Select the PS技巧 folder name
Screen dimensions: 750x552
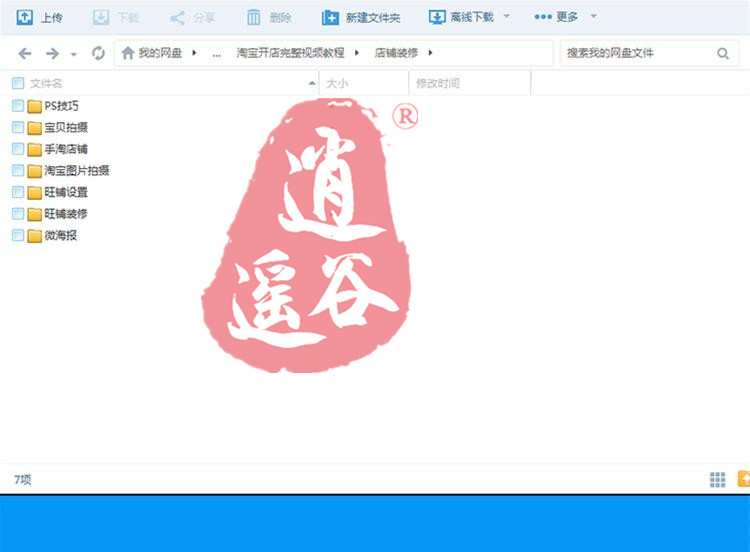61,106
